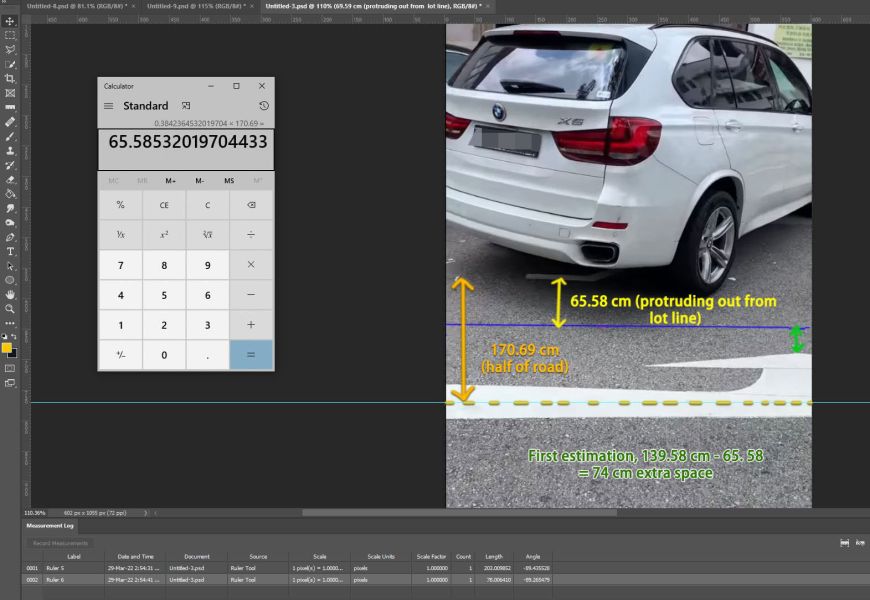Open the yellow foreground color picker
Image resolution: width=870 pixels, height=600 pixels.
tap(7, 347)
